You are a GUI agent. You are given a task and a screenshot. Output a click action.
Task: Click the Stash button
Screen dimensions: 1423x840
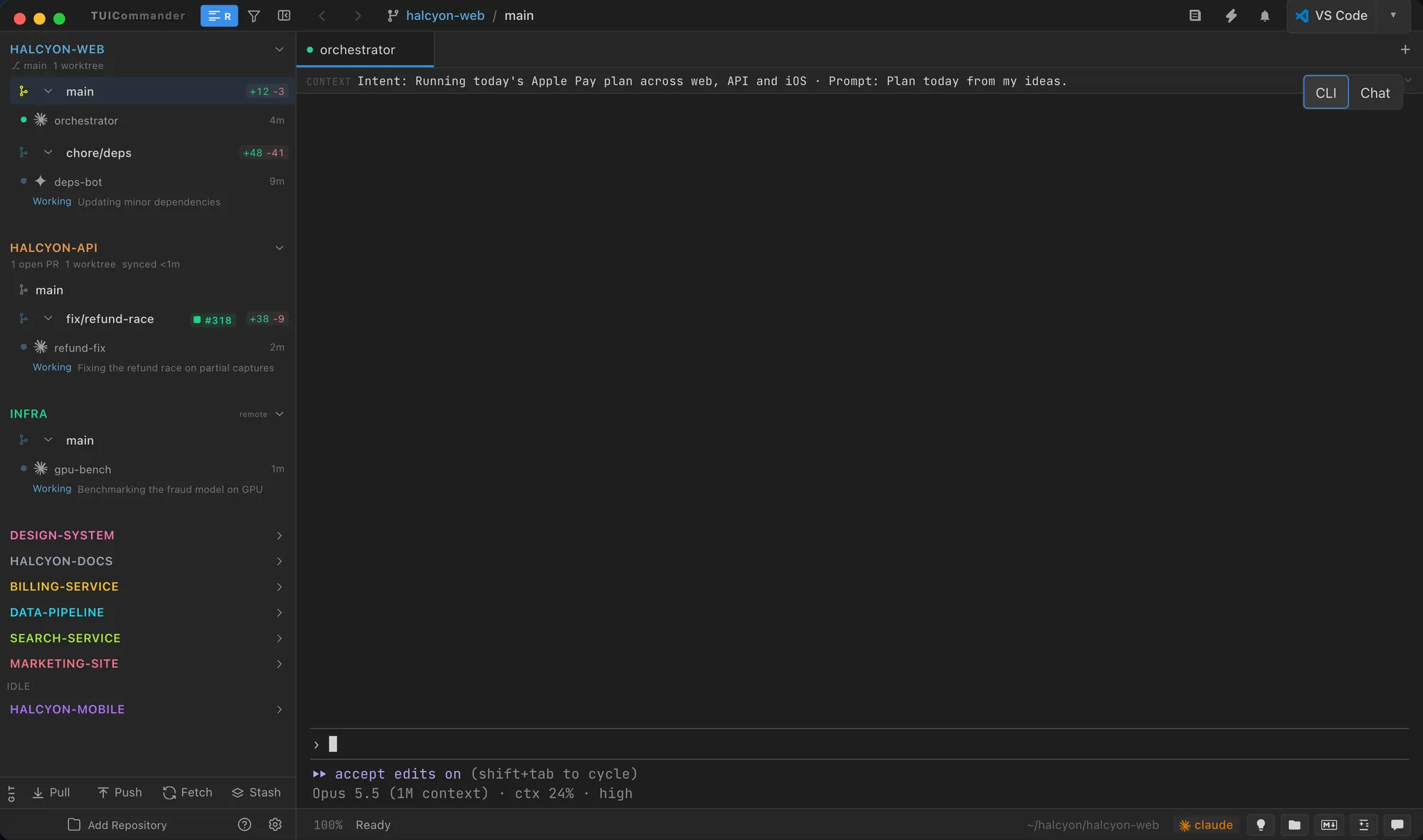point(256,792)
